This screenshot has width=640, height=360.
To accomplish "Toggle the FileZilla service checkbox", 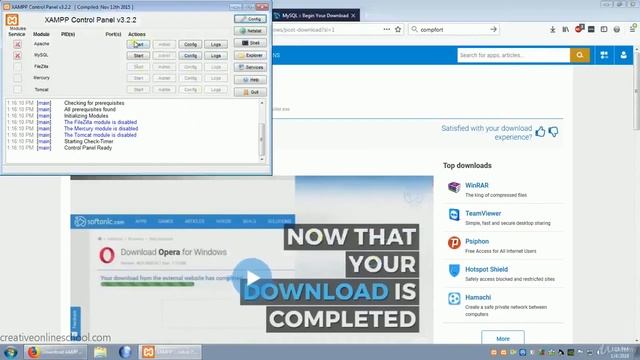I will click(x=17, y=67).
